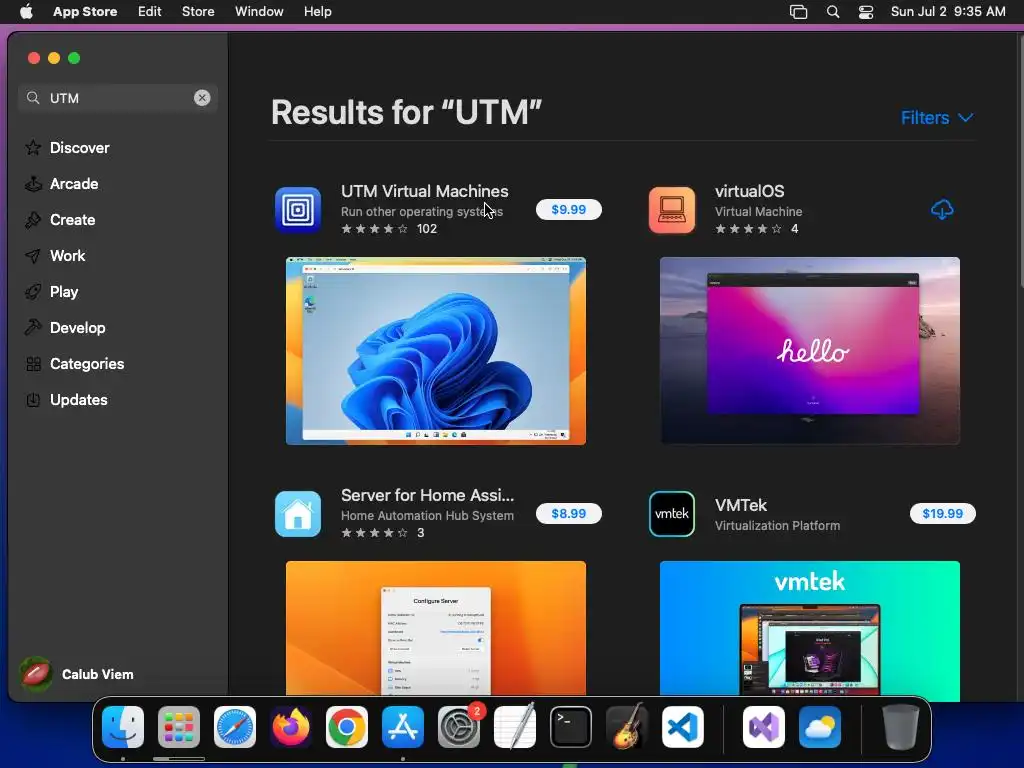Launch GarageBand from the Dock
1024x768 pixels.
click(627, 727)
